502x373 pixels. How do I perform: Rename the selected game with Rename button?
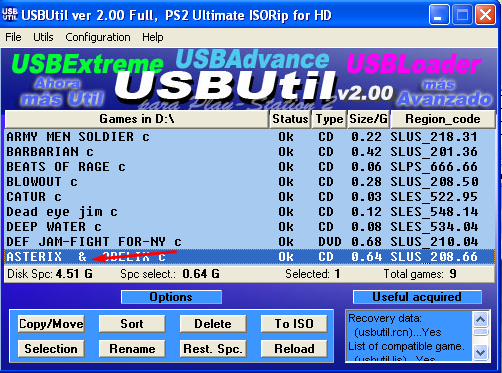pos(132,349)
